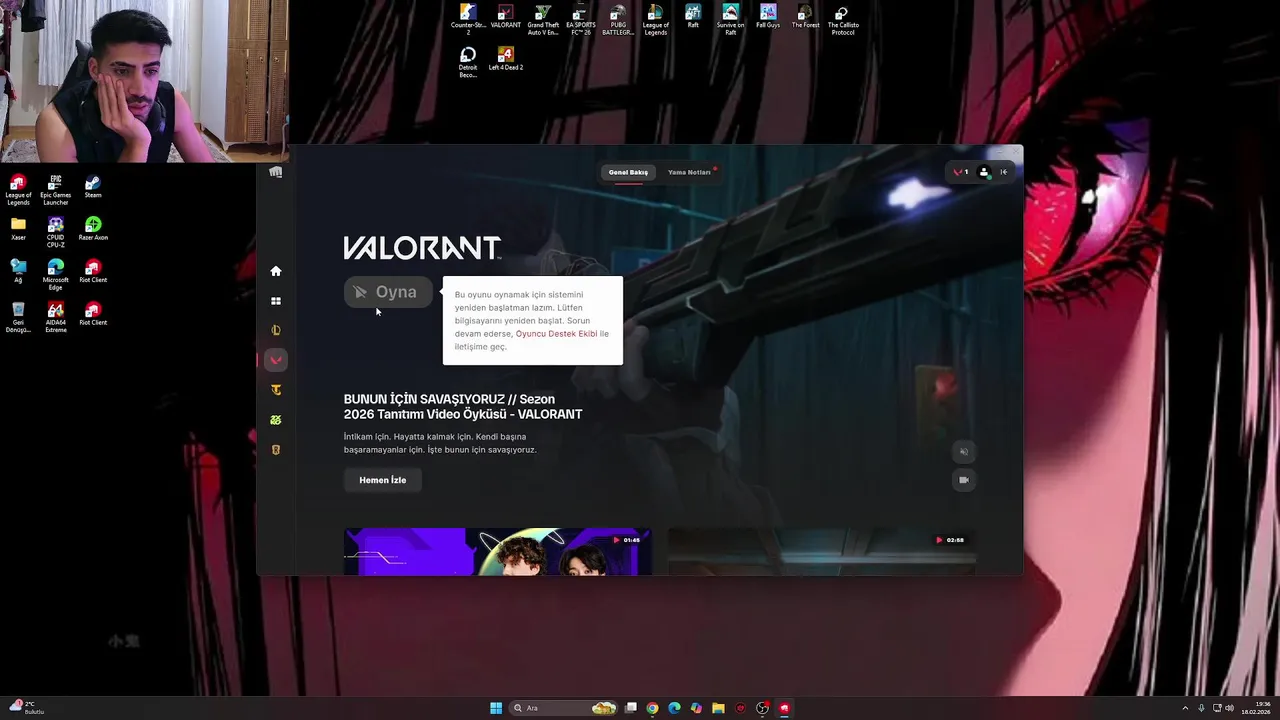Select Teamfight Tactics in Riot sidebar
The height and width of the screenshot is (720, 1280).
tap(276, 390)
